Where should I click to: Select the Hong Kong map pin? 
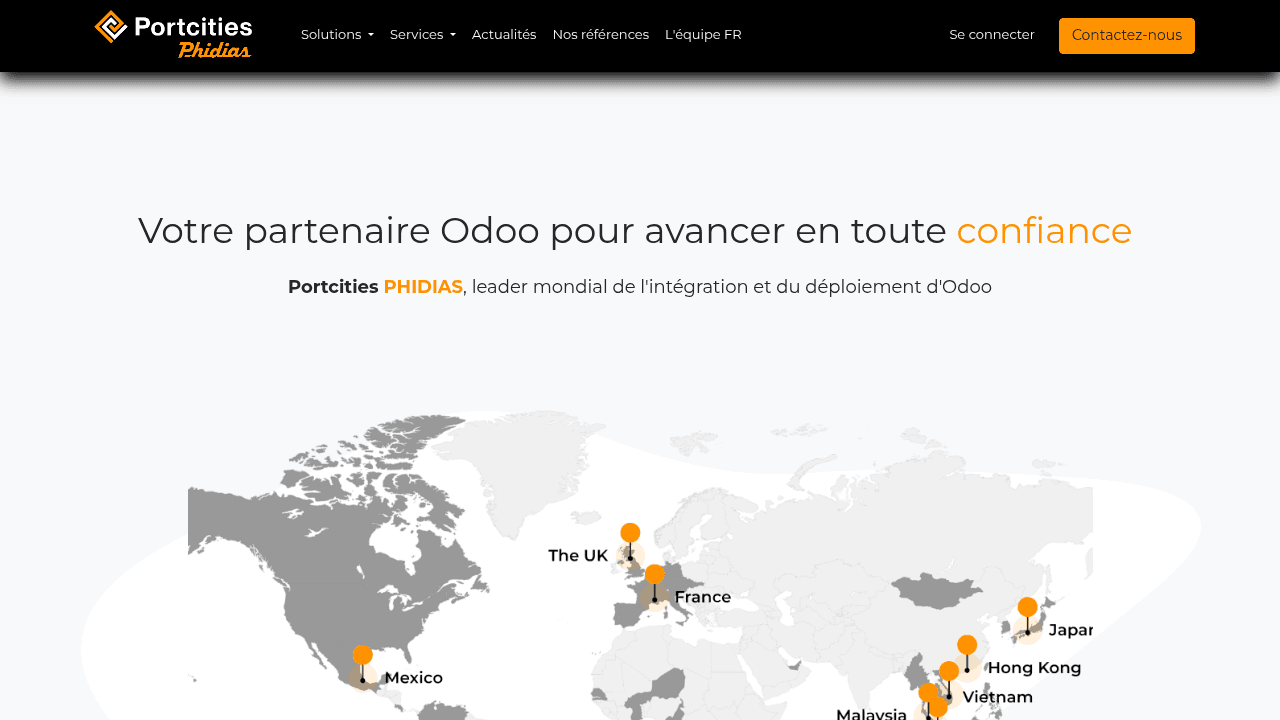967,654
